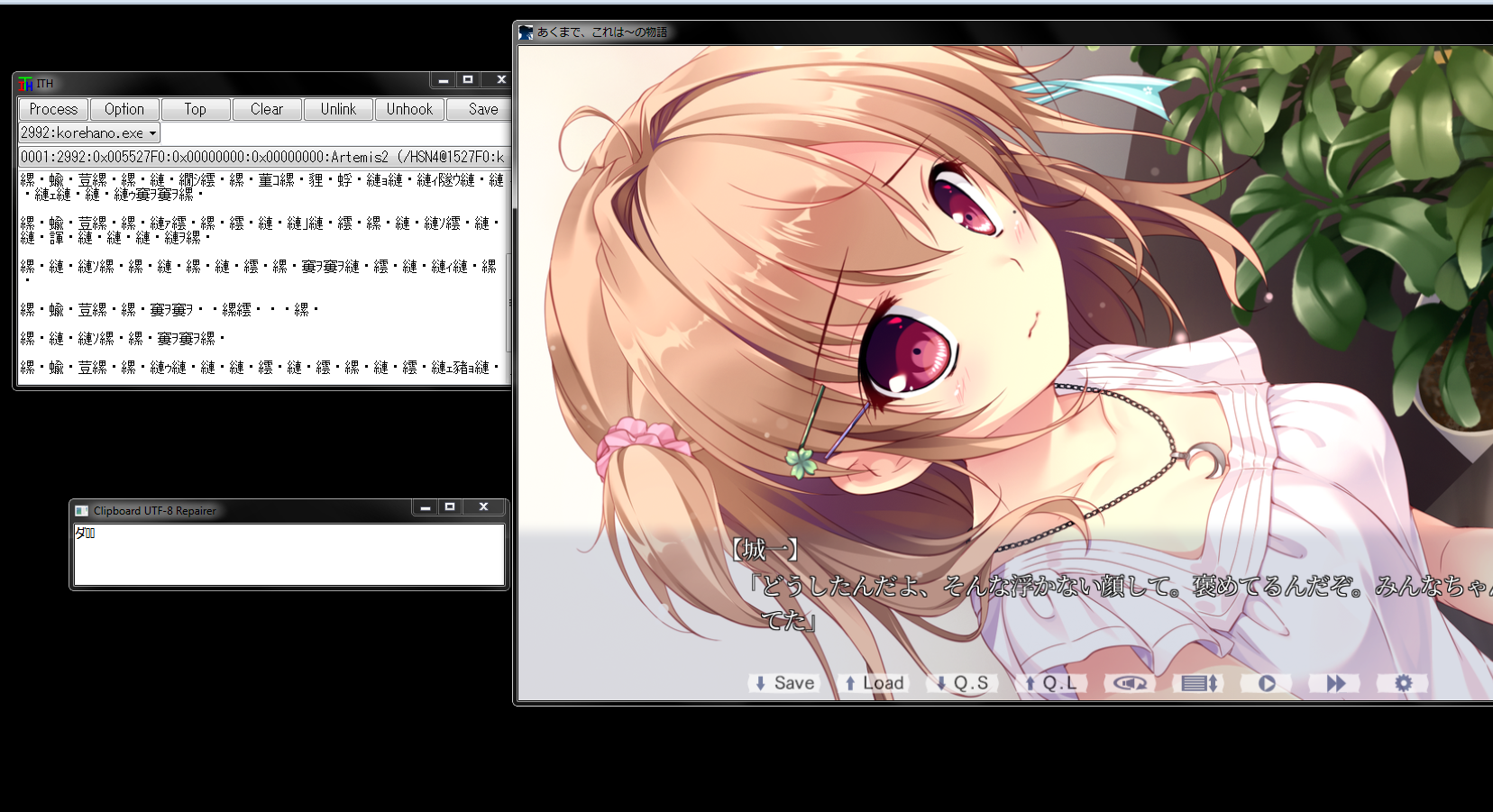Click ITH vertical scrollbar

tap(508, 277)
